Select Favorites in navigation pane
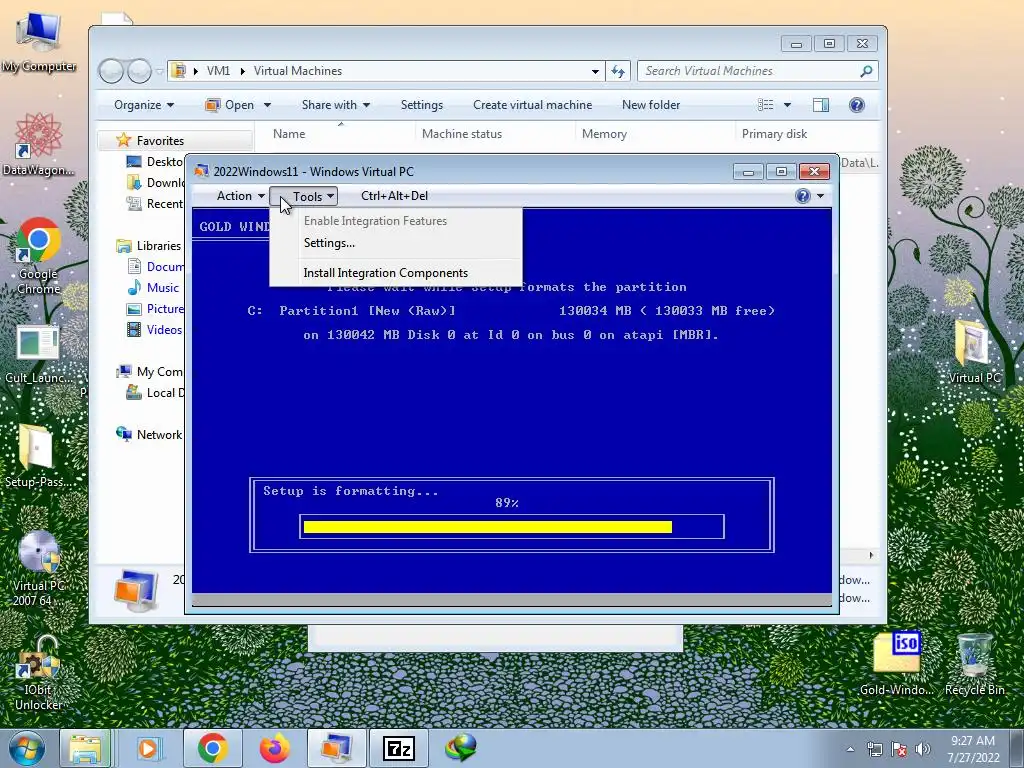The height and width of the screenshot is (768, 1024). click(160, 140)
